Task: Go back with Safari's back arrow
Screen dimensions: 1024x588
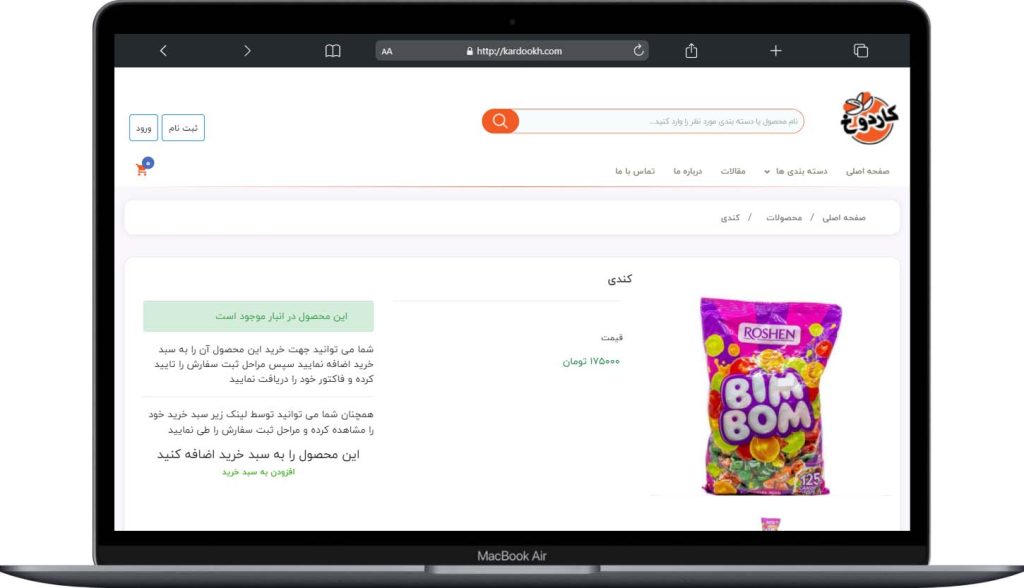Action: (163, 51)
